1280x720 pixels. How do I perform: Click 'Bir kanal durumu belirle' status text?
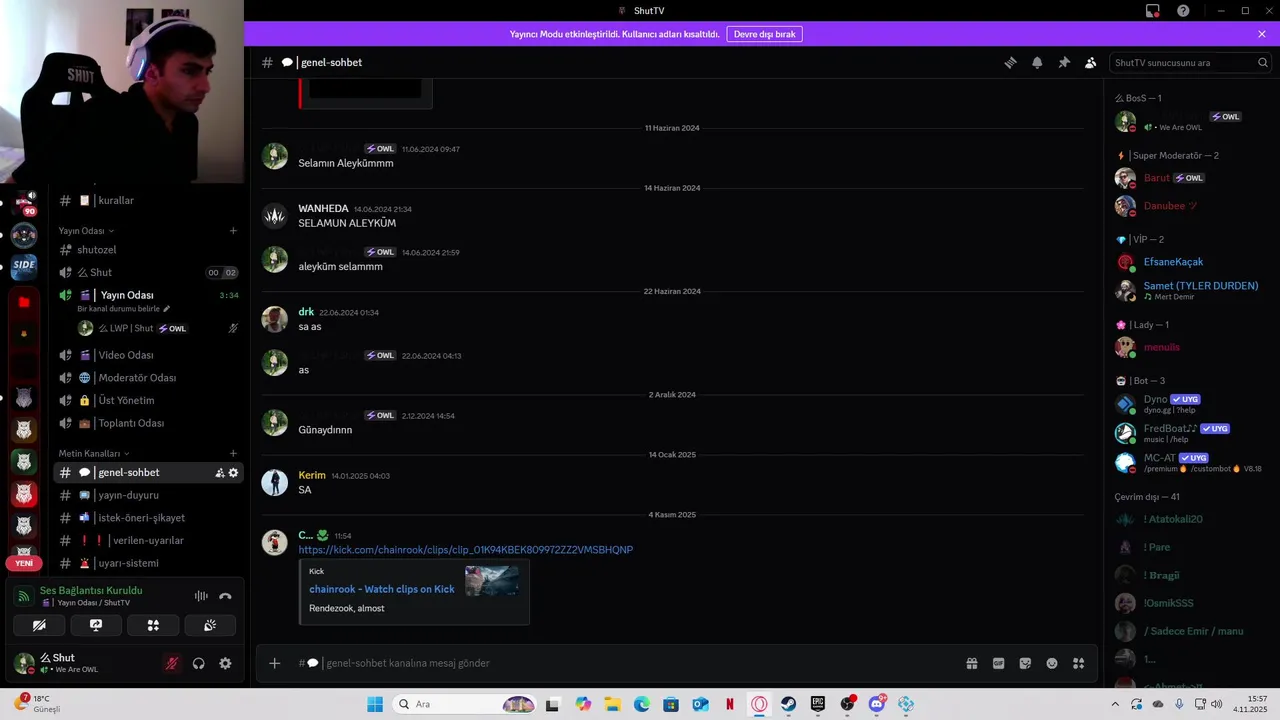pyautogui.click(x=119, y=309)
